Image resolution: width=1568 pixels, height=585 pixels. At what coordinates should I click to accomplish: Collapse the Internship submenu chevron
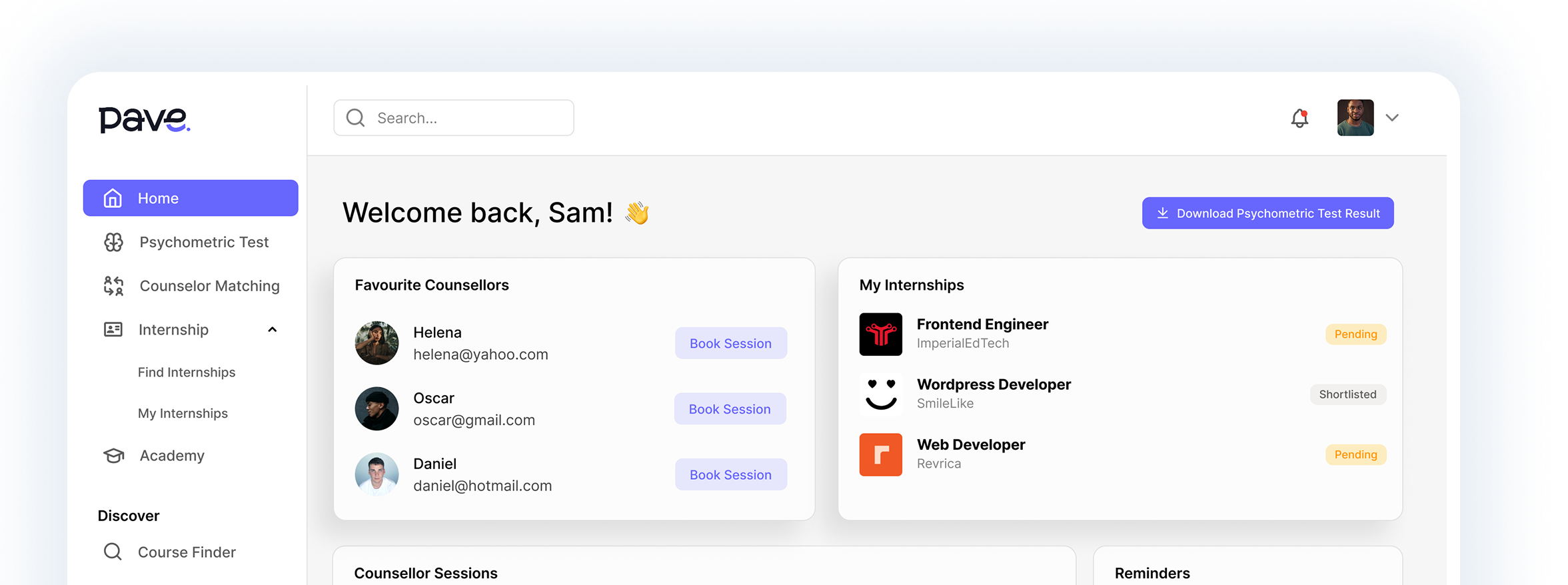point(272,330)
